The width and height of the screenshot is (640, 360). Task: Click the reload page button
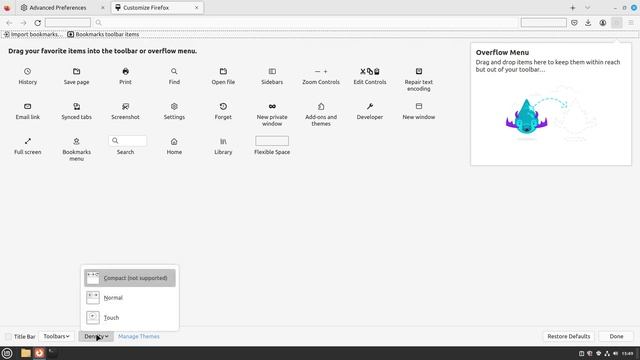38,23
